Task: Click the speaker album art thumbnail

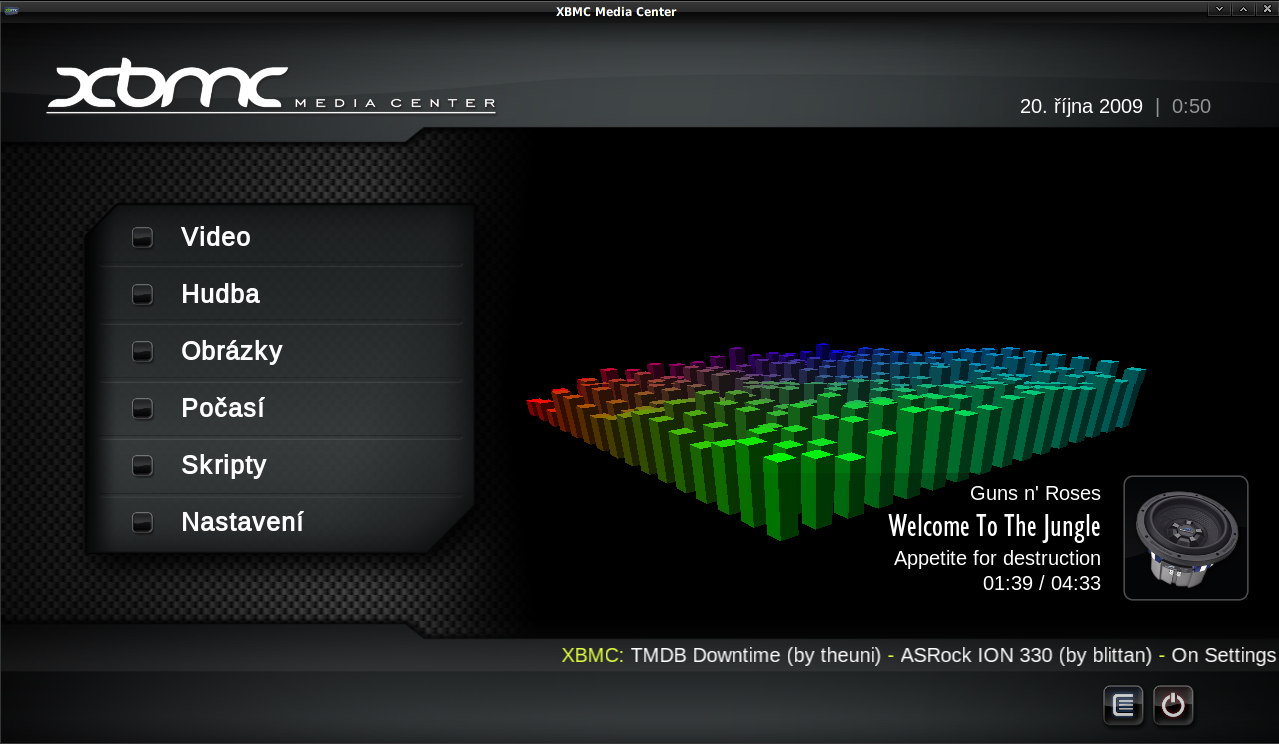Action: [1185, 538]
